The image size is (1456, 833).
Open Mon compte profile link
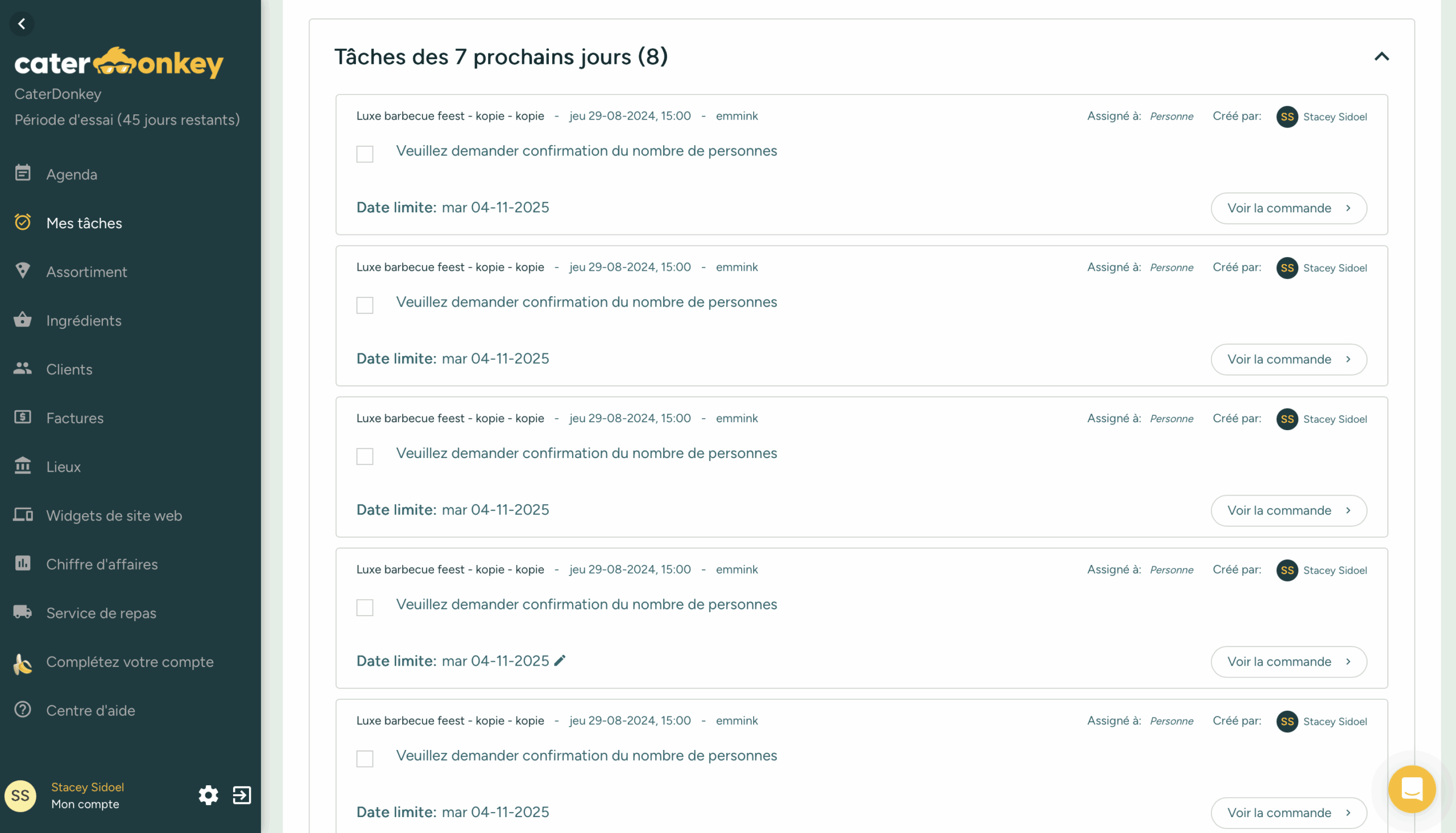pyautogui.click(x=85, y=804)
